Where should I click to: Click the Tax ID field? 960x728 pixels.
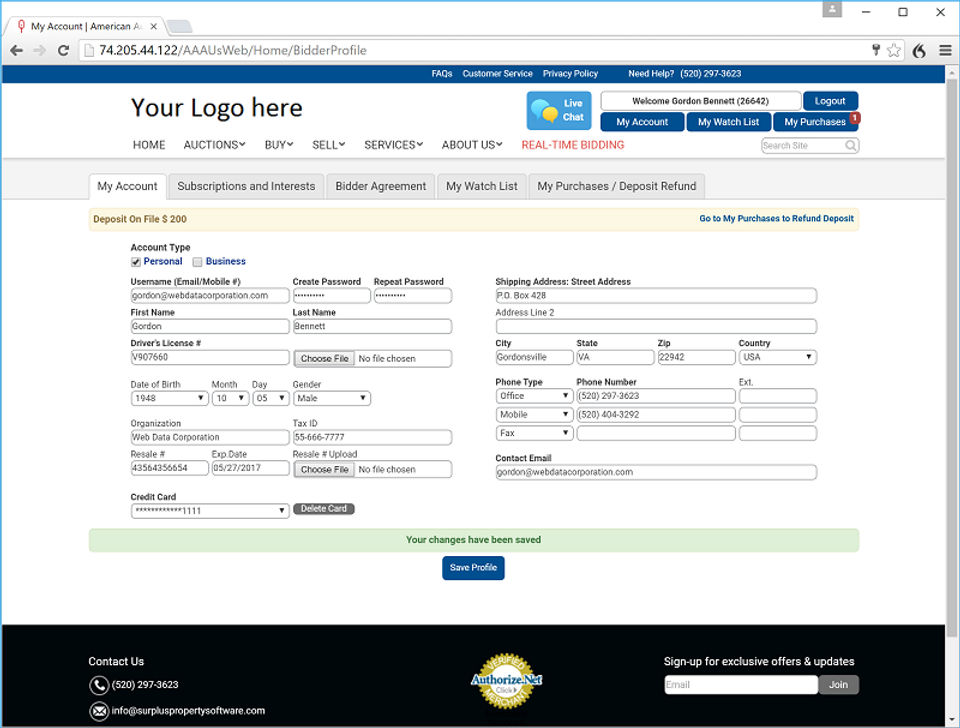[x=372, y=437]
